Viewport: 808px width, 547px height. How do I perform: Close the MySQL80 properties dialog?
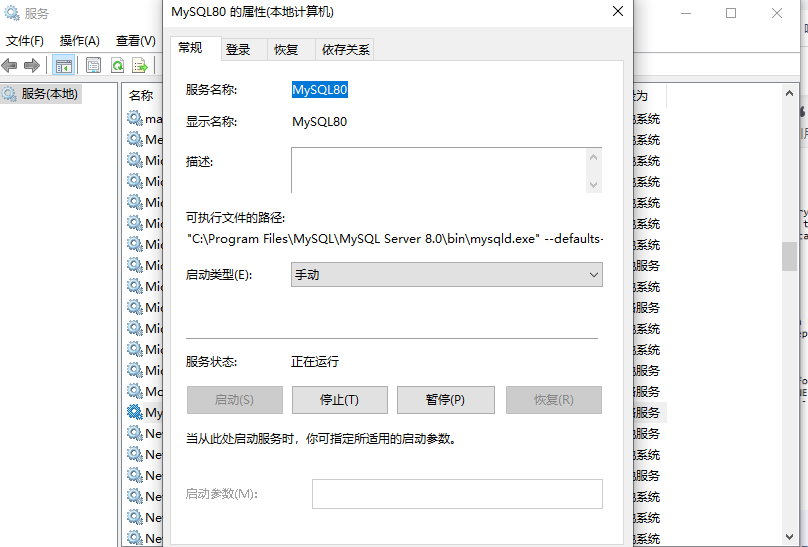click(618, 11)
